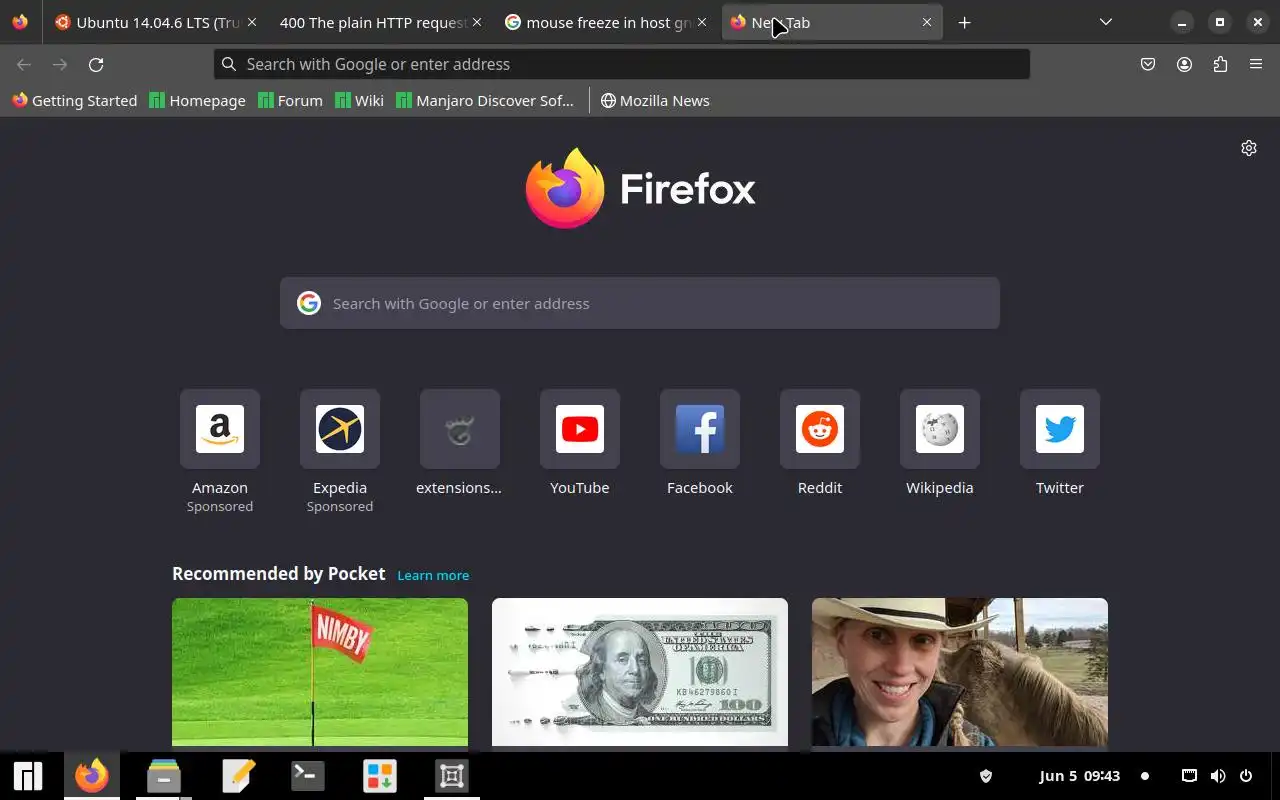Image resolution: width=1280 pixels, height=800 pixels.
Task: Go forward one page
Action: coord(60,64)
